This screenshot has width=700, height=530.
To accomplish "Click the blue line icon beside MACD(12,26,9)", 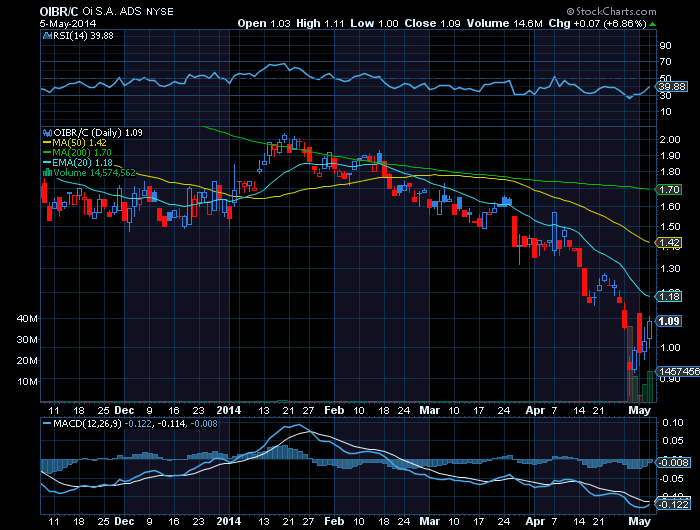I will coord(47,423).
